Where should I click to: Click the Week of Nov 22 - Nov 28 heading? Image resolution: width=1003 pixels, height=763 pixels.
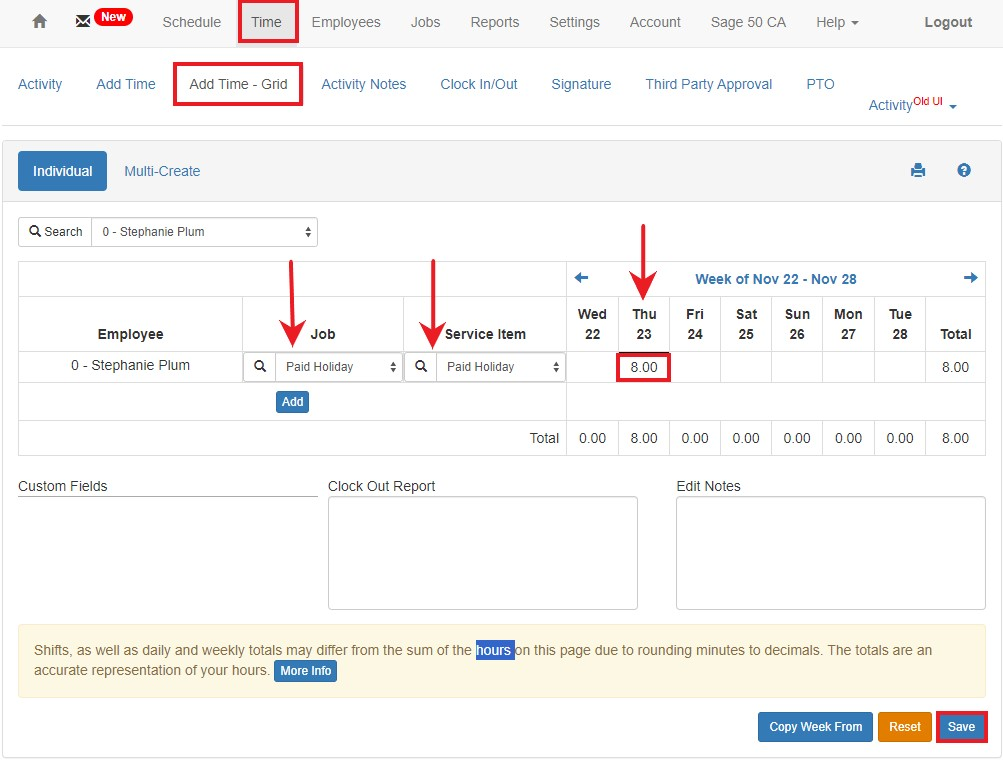click(775, 279)
